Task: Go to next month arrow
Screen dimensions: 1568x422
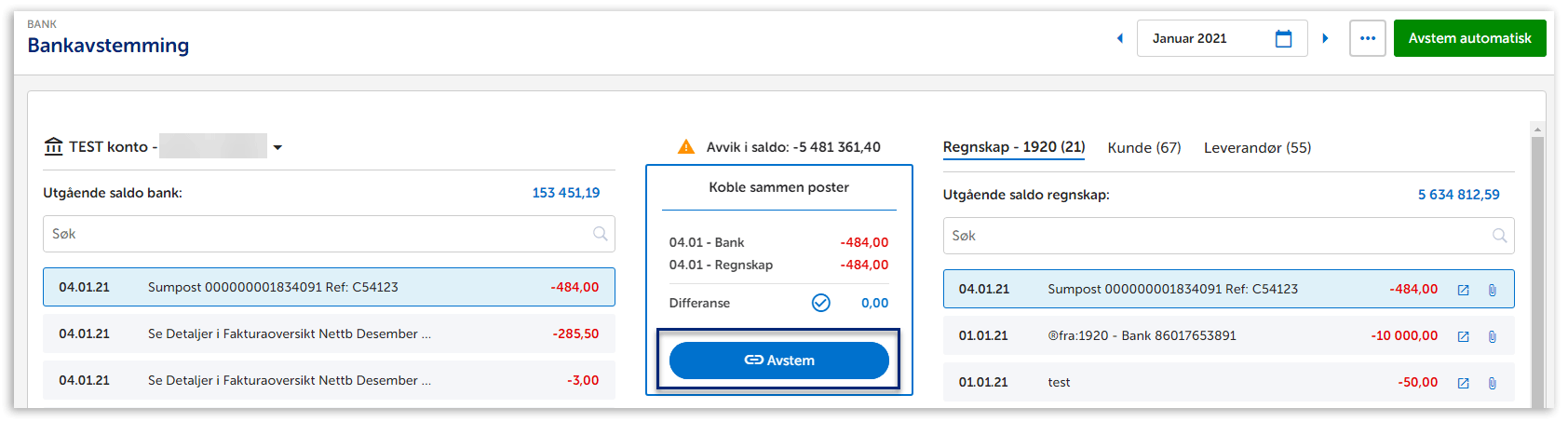Action: [1325, 38]
